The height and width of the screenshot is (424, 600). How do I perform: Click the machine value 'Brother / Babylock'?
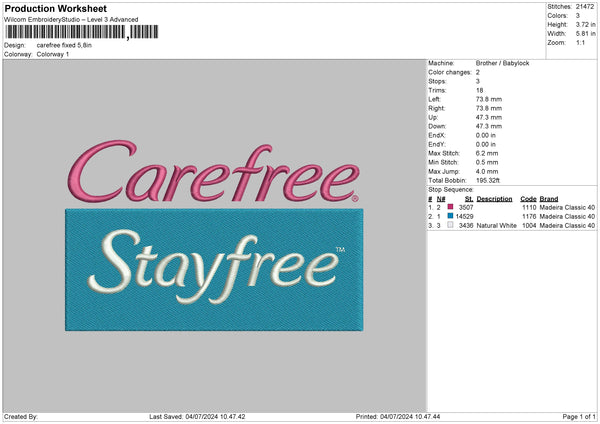click(502, 63)
